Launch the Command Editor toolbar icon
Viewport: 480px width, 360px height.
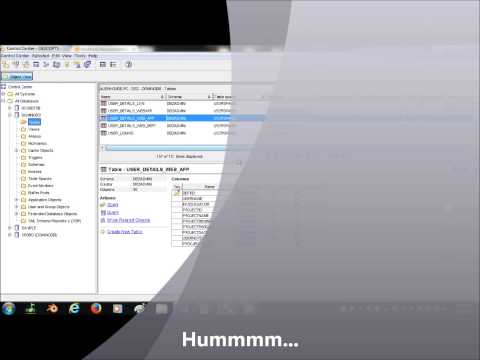pyautogui.click(x=36, y=64)
